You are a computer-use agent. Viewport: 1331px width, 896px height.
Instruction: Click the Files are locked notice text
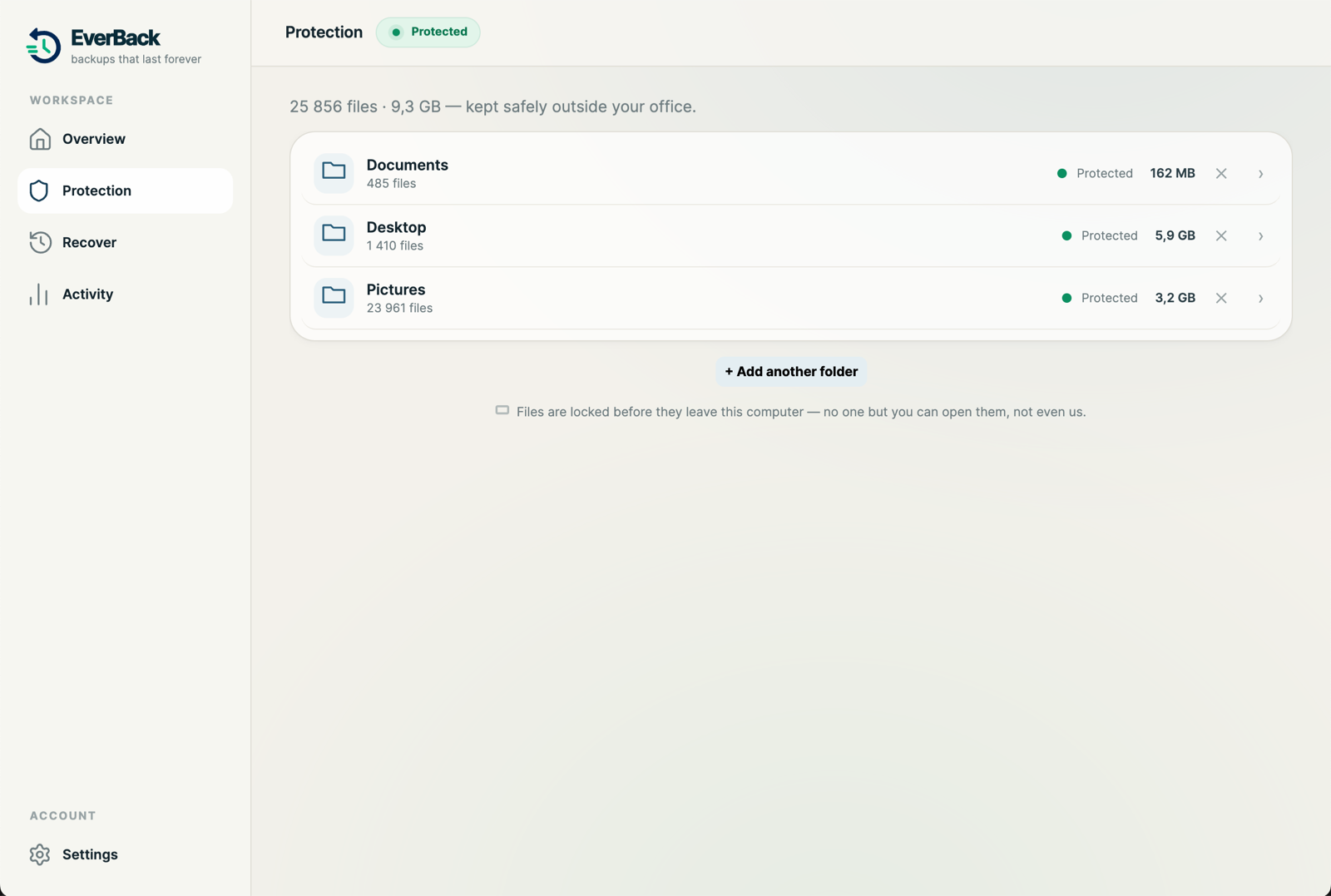click(801, 412)
